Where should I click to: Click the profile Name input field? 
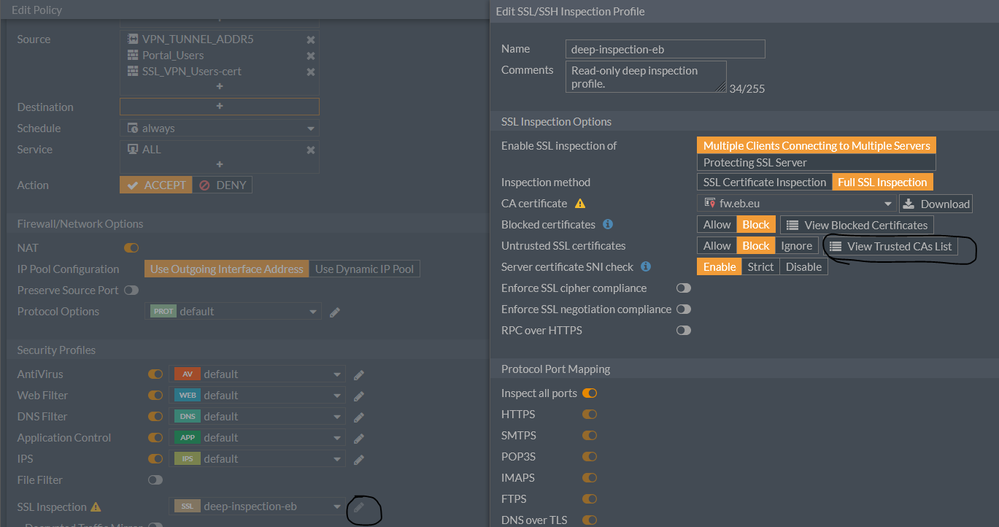tap(665, 49)
